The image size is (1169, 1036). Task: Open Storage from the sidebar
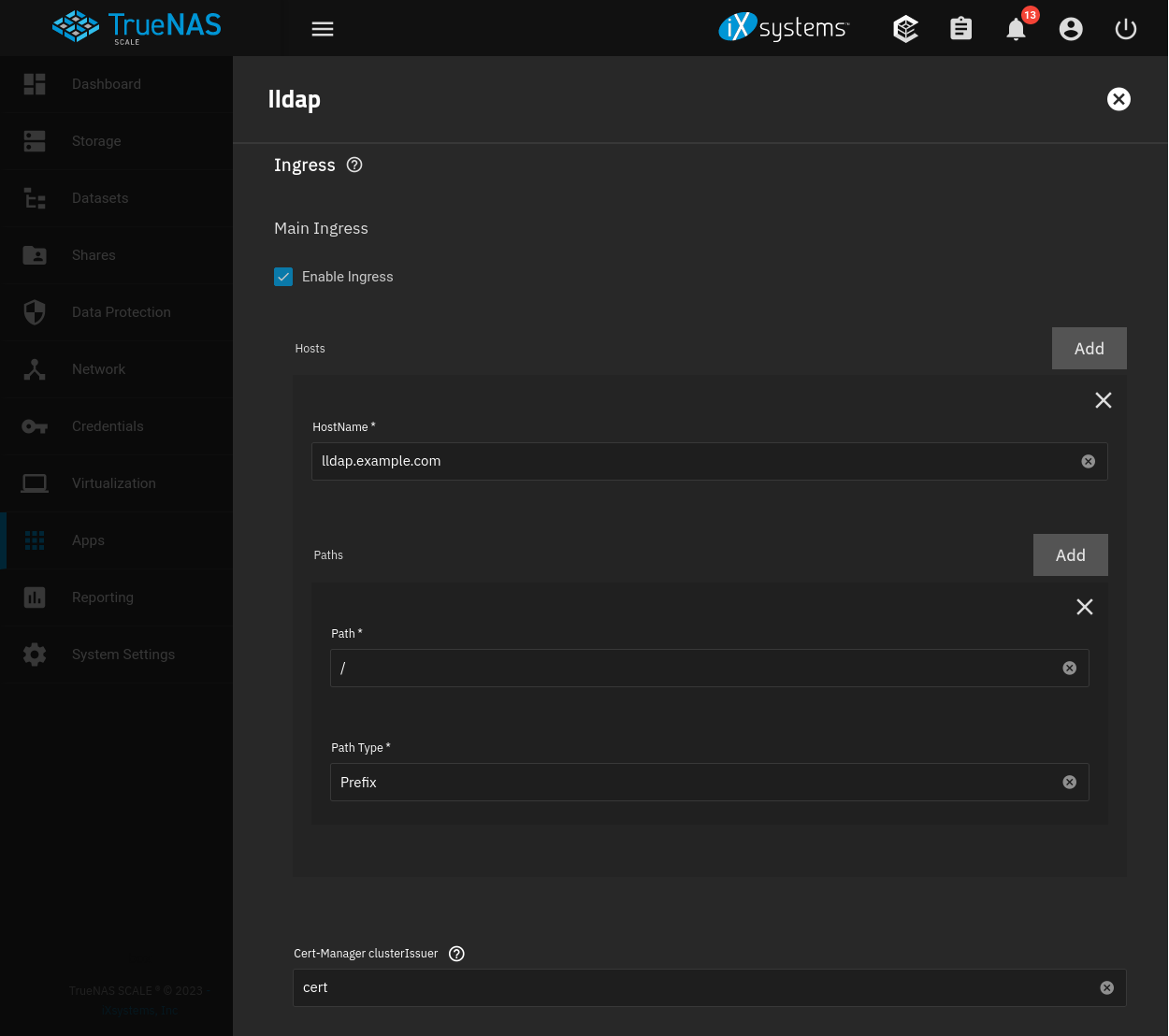(x=96, y=141)
